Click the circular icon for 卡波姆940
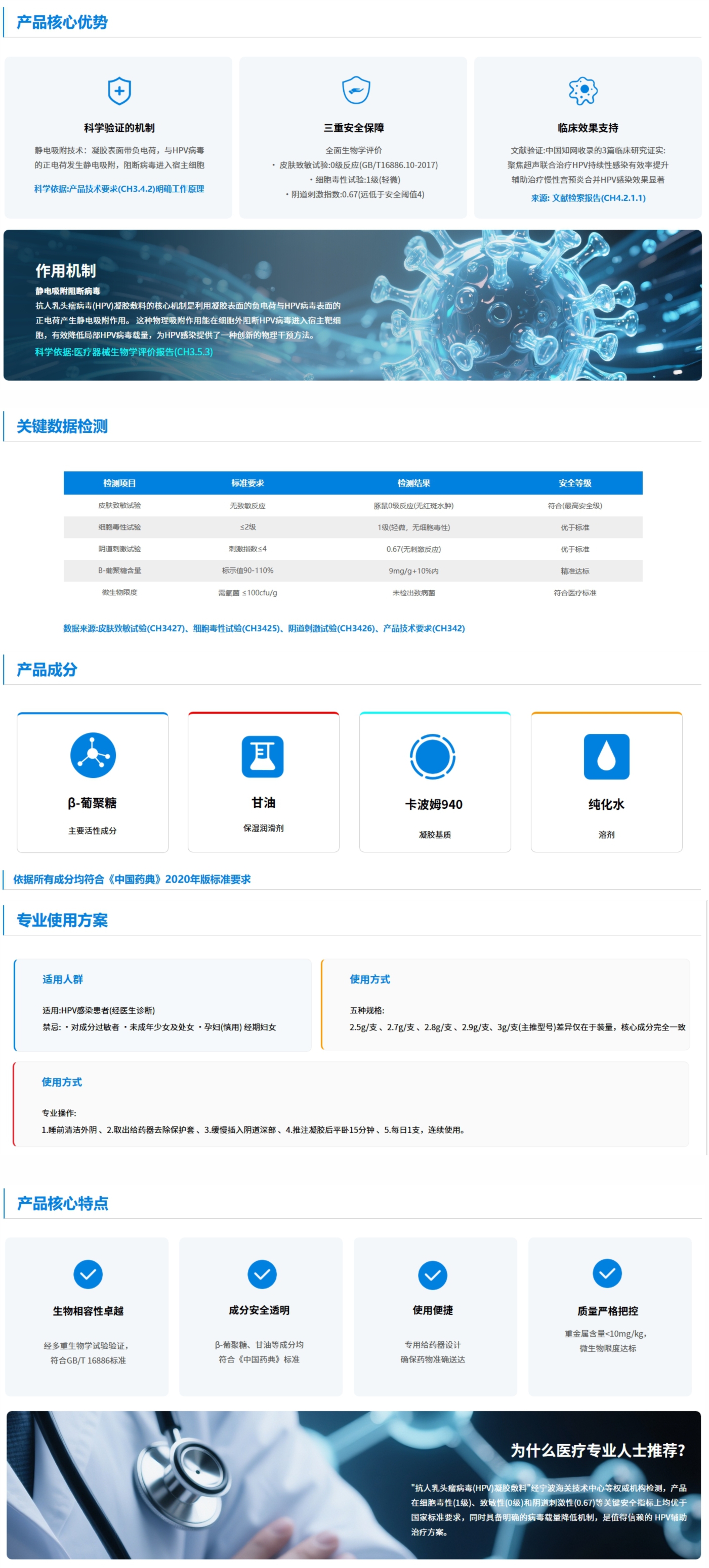This screenshot has height=1568, width=709. pyautogui.click(x=433, y=756)
